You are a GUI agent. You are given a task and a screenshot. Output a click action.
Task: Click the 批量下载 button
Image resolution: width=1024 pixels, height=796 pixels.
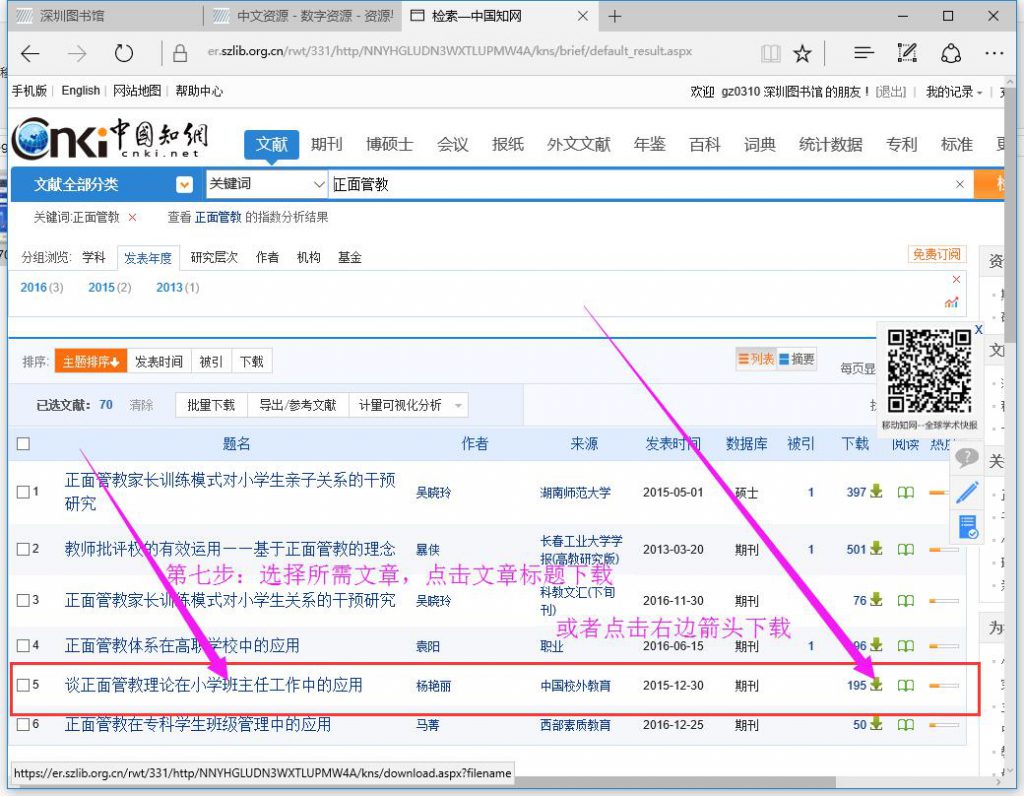(x=210, y=405)
